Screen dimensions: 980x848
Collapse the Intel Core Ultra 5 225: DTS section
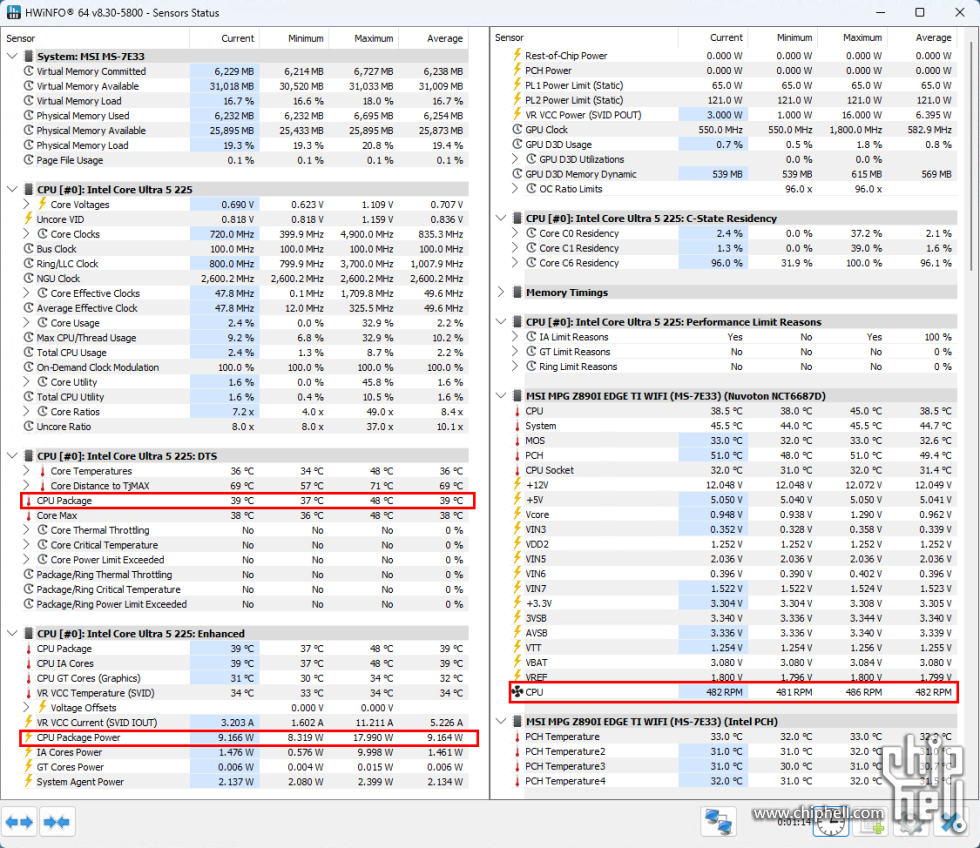[x=12, y=456]
